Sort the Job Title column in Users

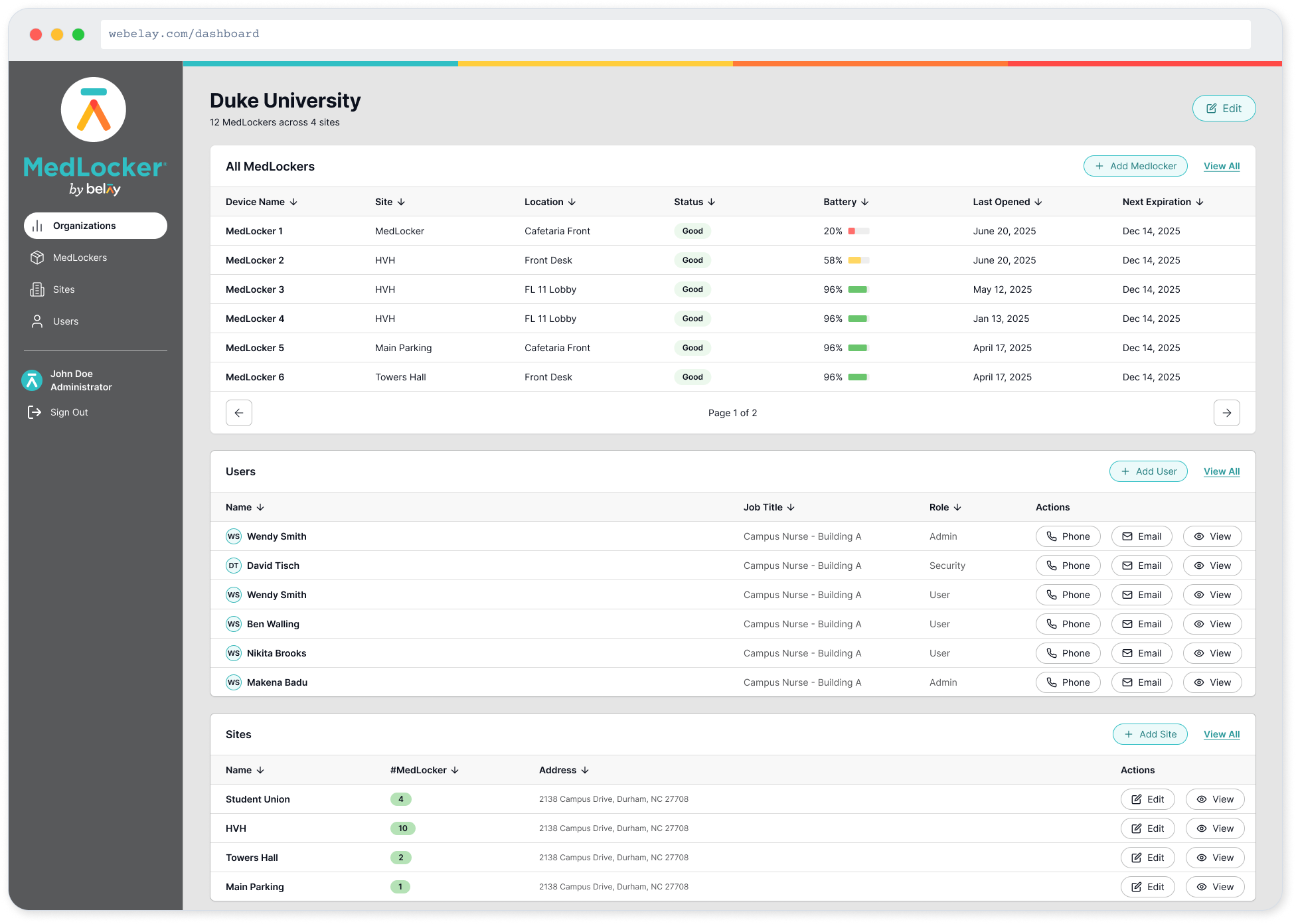790,507
